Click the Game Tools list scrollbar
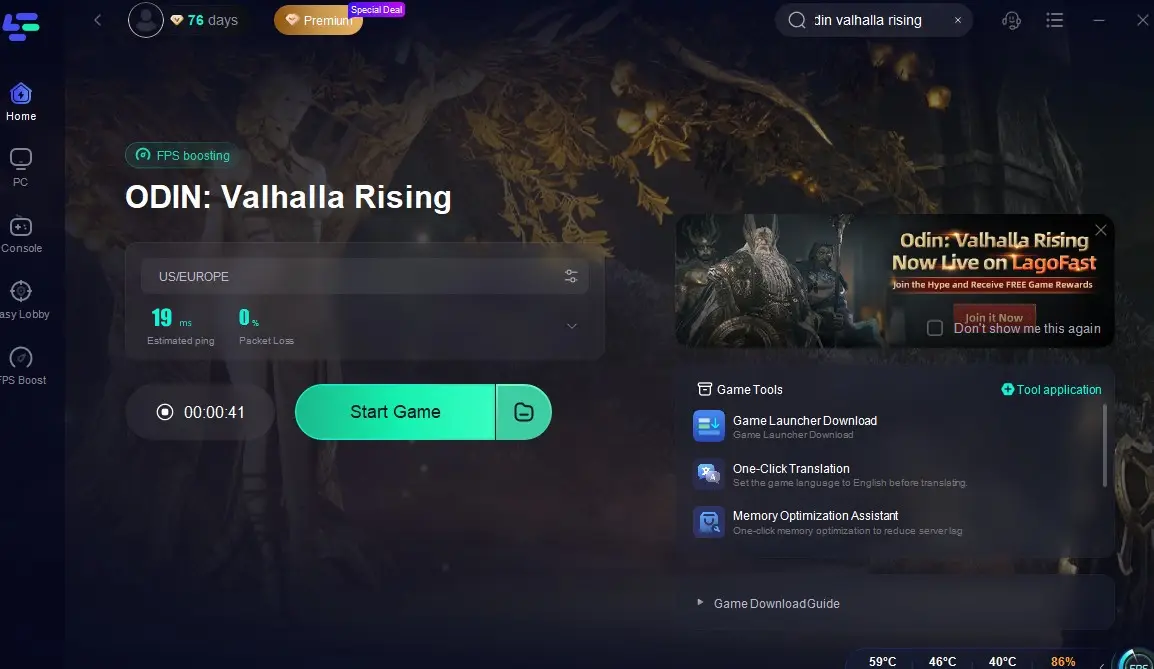This screenshot has width=1154, height=669. coord(1104,445)
